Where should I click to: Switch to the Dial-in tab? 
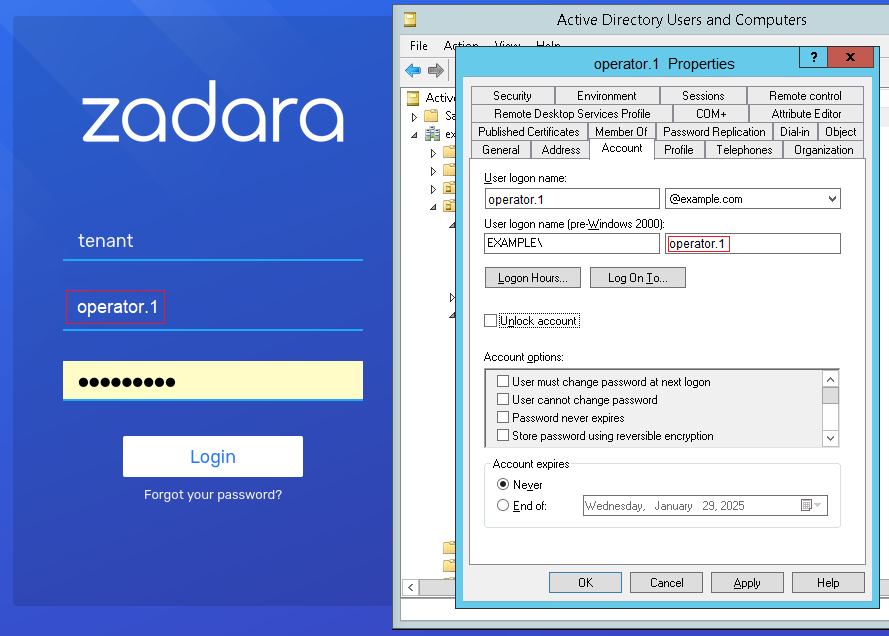point(795,132)
